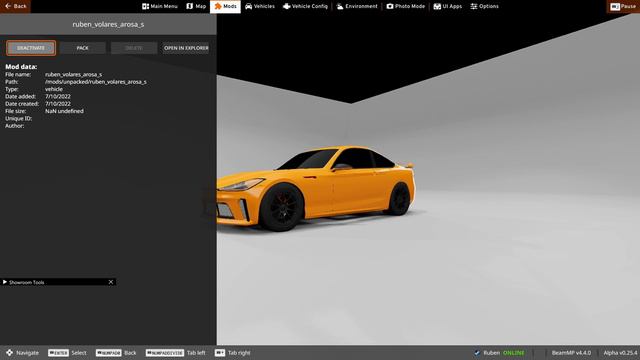
Task: Click the Ruben online status checkmark
Action: pos(477,353)
